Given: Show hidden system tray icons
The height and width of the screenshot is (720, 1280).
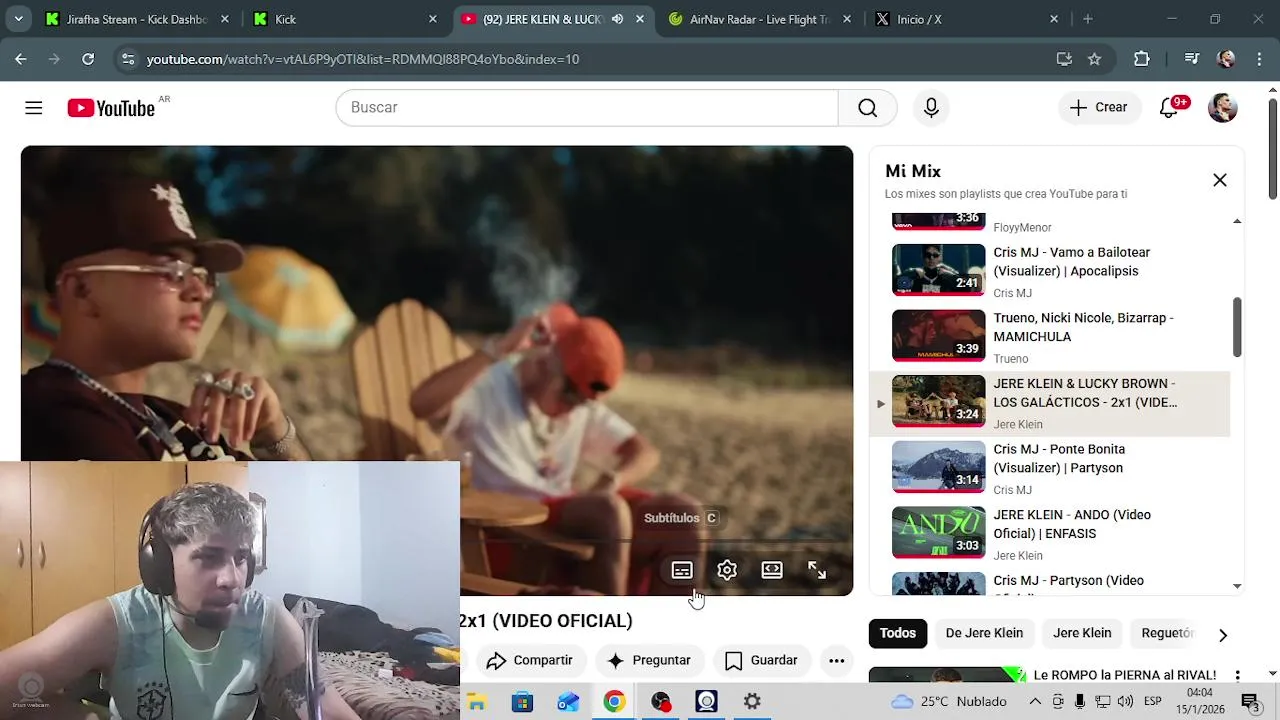Looking at the screenshot, I should [x=1035, y=702].
